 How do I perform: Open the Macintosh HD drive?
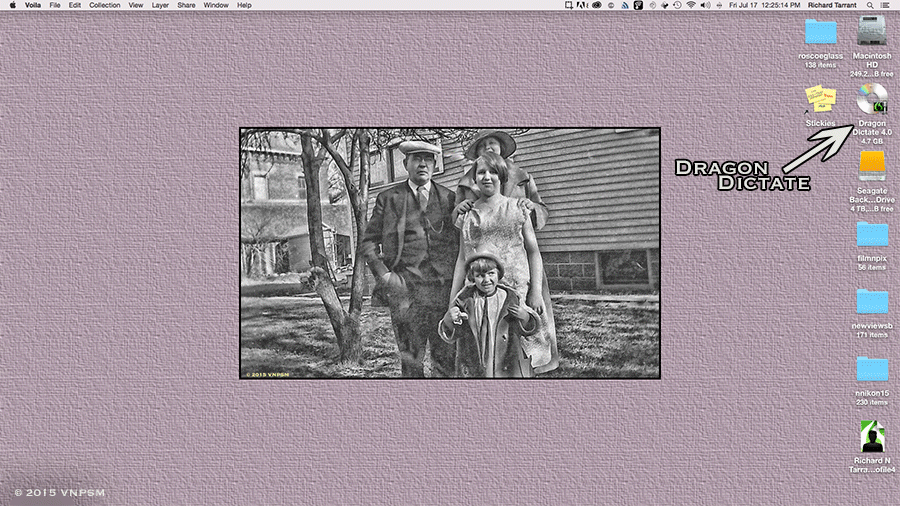click(x=872, y=32)
